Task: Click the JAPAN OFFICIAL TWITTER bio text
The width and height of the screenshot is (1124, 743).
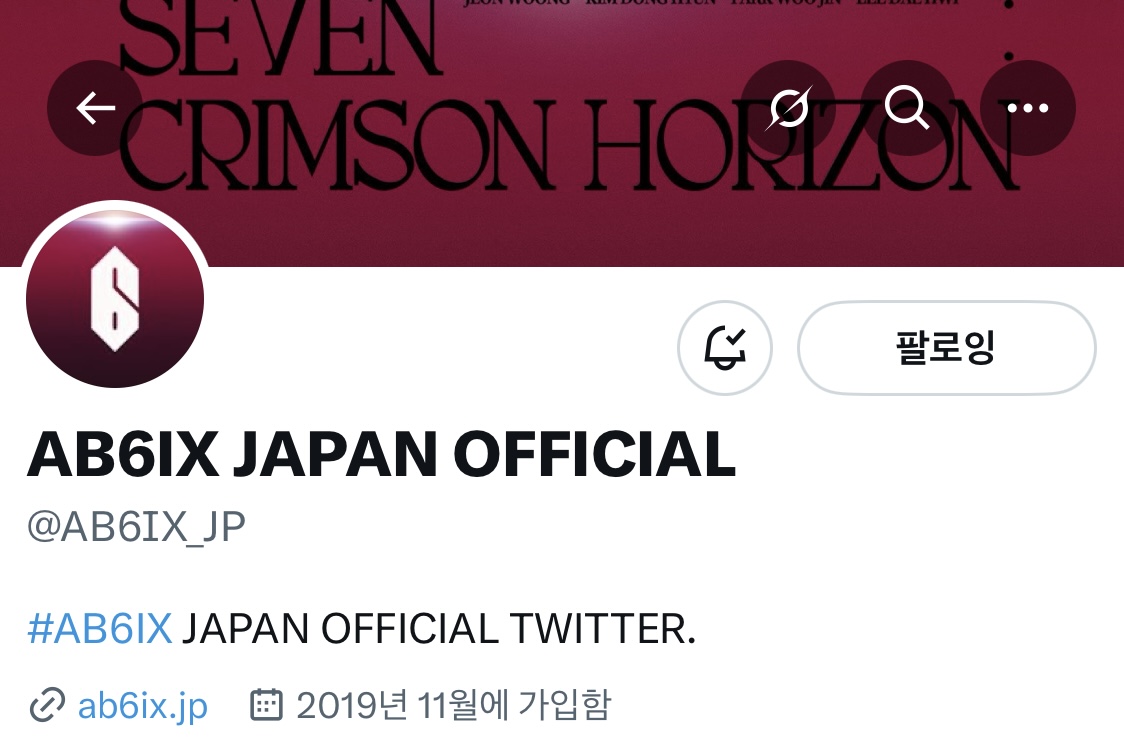Action: (439, 629)
